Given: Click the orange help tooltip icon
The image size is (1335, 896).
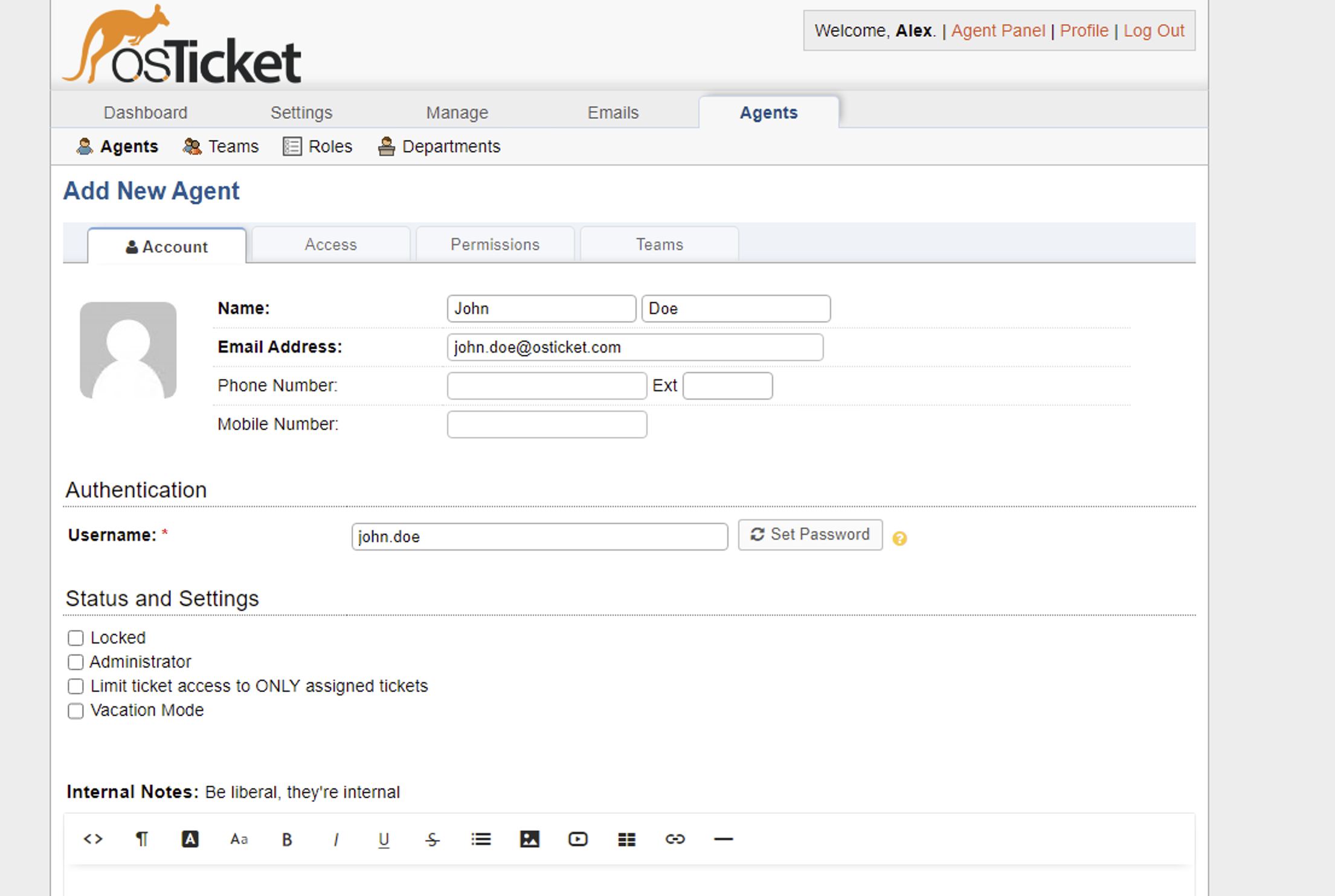Looking at the screenshot, I should pyautogui.click(x=899, y=538).
